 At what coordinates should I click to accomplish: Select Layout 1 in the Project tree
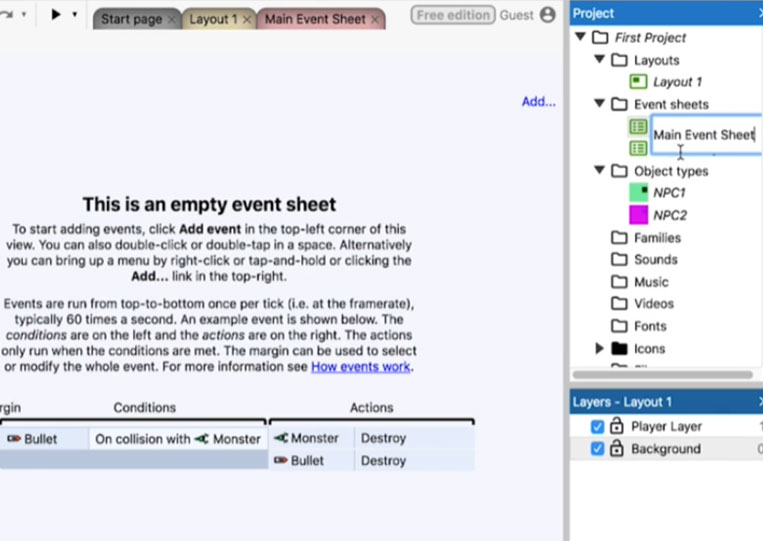pyautogui.click(x=677, y=82)
